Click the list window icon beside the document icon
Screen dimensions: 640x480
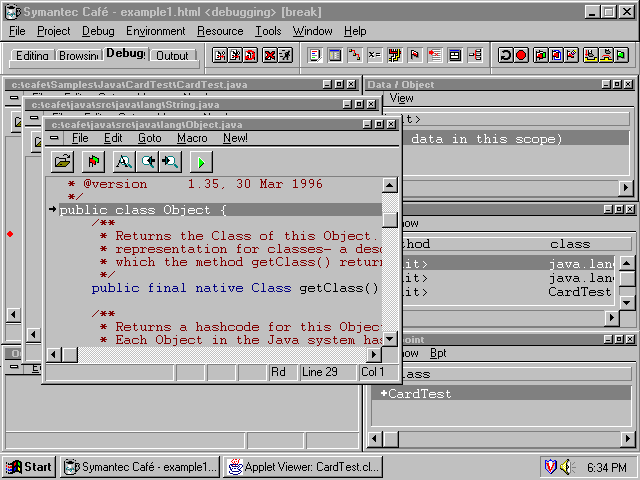point(335,55)
